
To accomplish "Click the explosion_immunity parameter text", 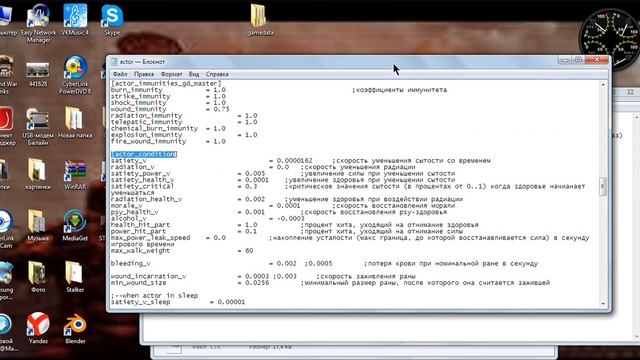I will click(x=147, y=135).
